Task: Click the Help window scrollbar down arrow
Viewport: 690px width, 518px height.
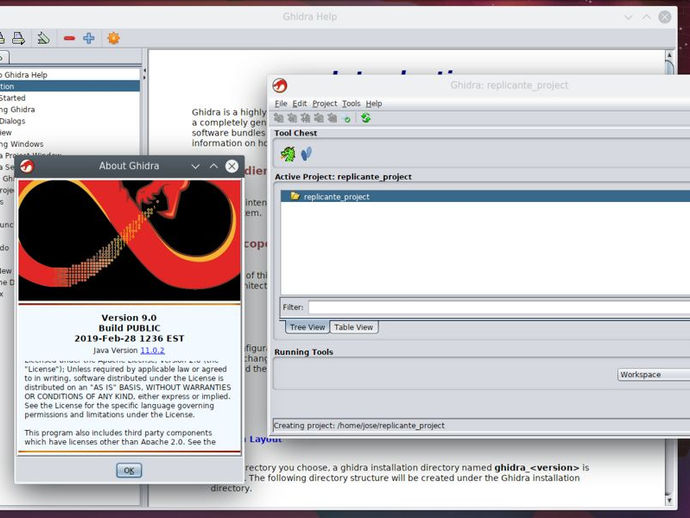Action: (x=669, y=500)
